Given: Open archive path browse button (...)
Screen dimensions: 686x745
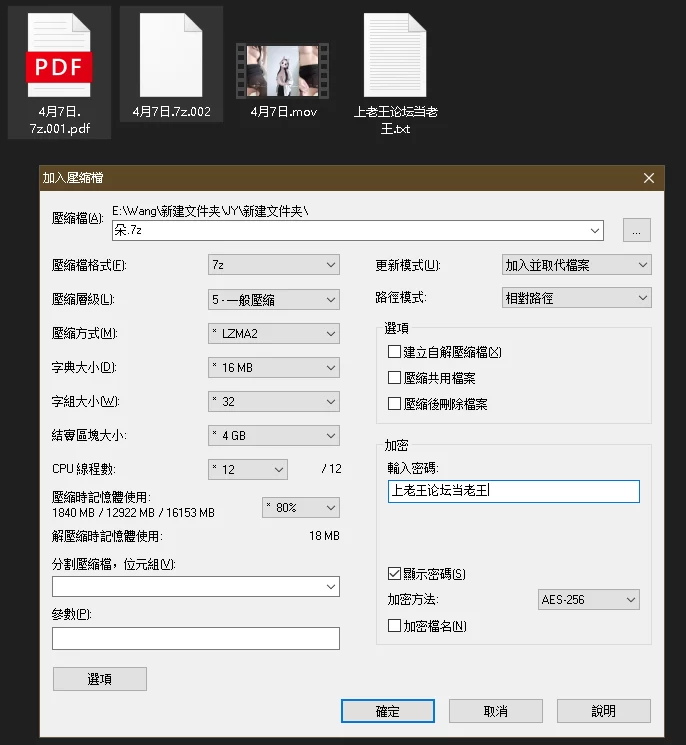Looking at the screenshot, I should coord(637,230).
